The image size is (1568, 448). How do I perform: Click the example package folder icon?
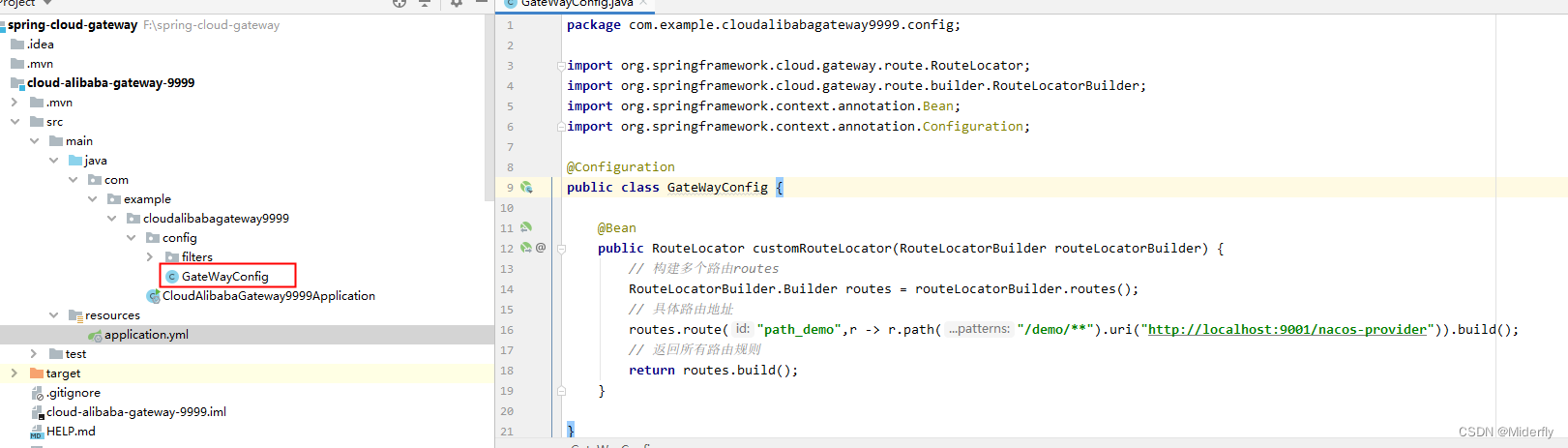(x=114, y=199)
